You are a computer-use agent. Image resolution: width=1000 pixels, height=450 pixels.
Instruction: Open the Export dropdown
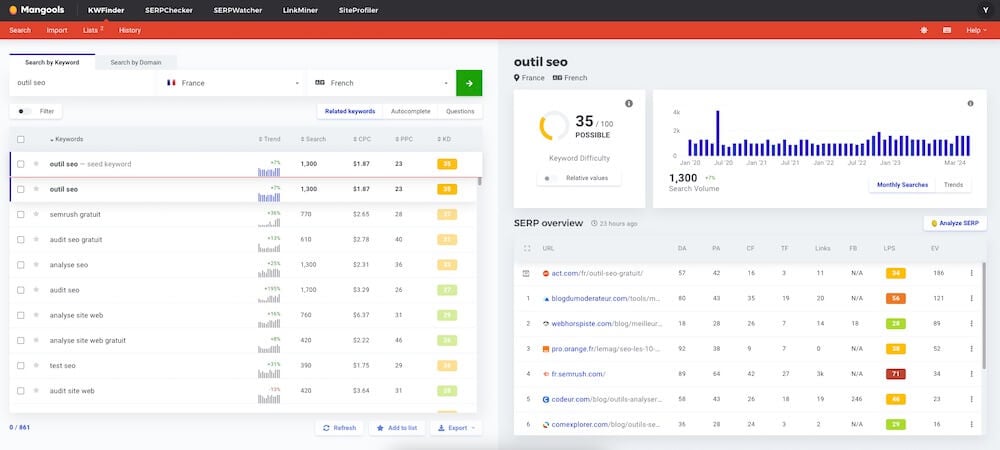(x=457, y=428)
